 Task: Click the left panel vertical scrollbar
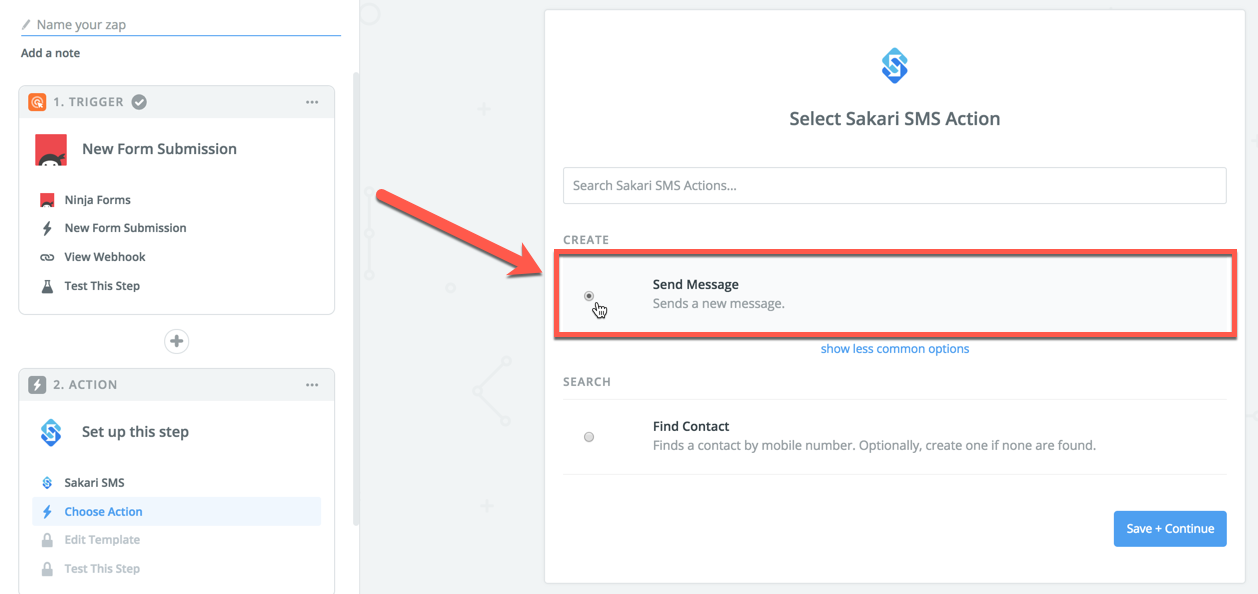[x=356, y=300]
